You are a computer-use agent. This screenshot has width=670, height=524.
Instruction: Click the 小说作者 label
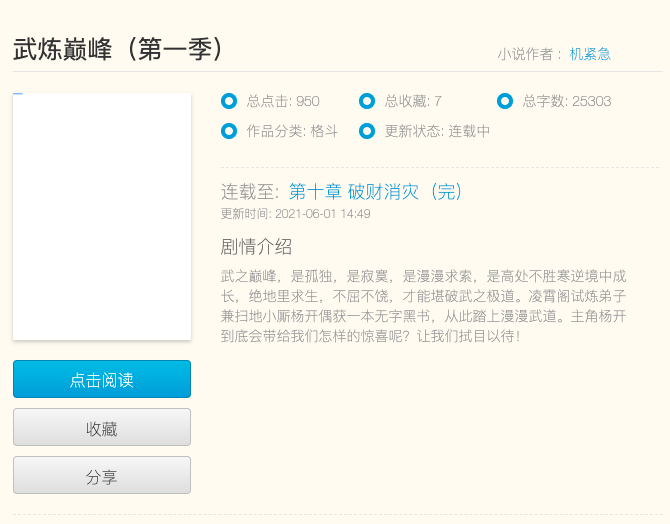point(529,54)
